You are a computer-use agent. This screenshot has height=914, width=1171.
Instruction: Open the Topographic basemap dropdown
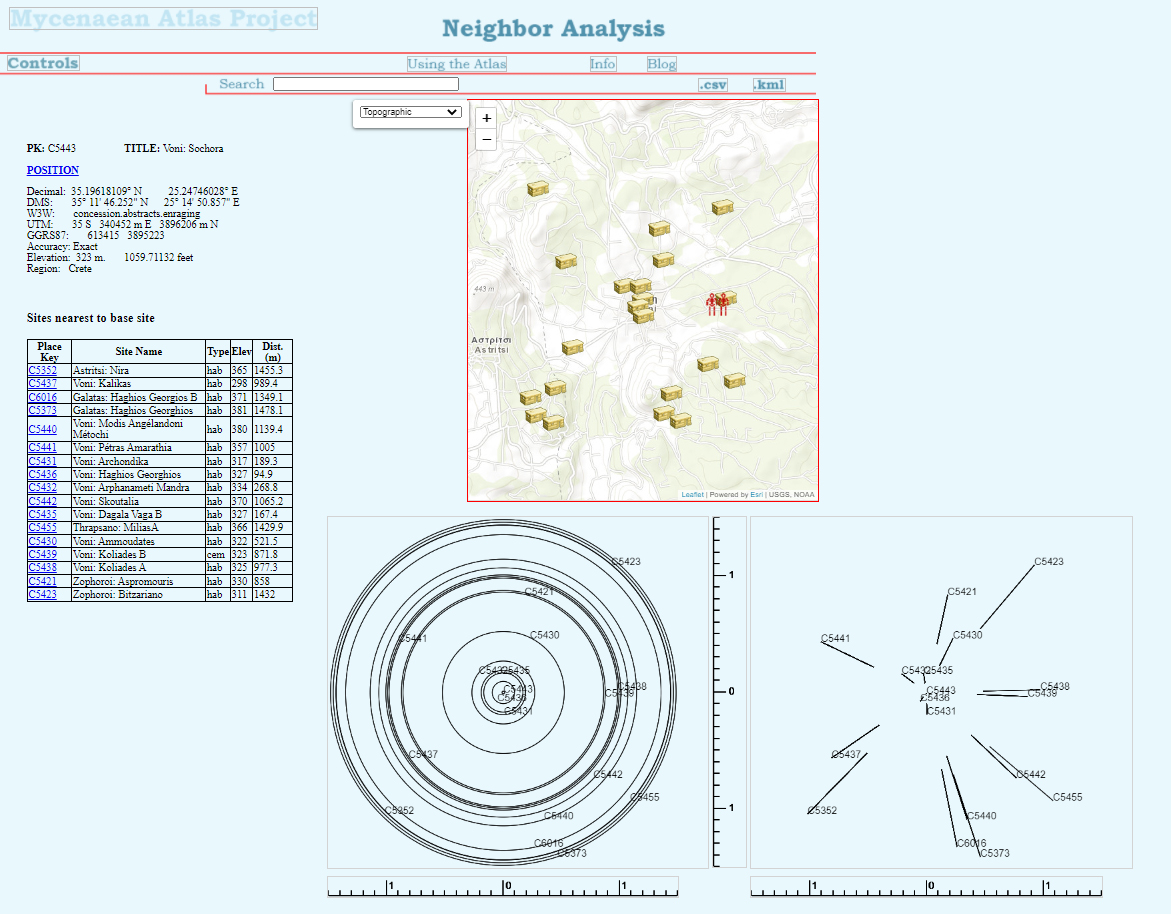click(x=410, y=112)
